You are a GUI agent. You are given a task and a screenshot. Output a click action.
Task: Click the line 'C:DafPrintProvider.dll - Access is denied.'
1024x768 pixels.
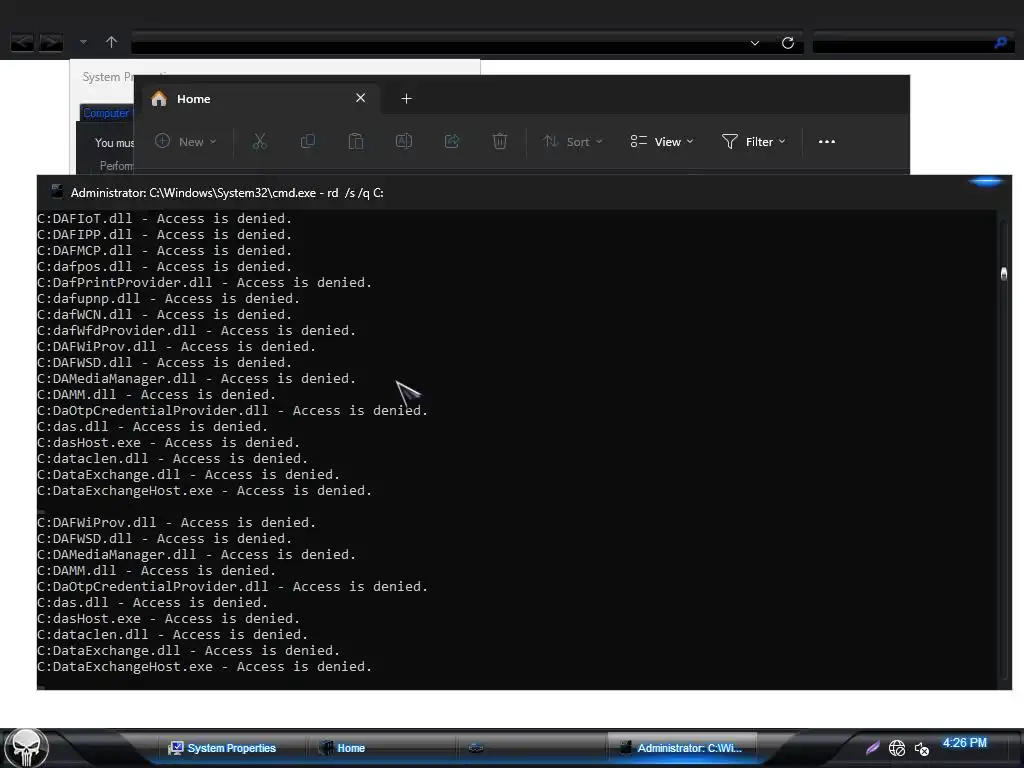point(204,283)
